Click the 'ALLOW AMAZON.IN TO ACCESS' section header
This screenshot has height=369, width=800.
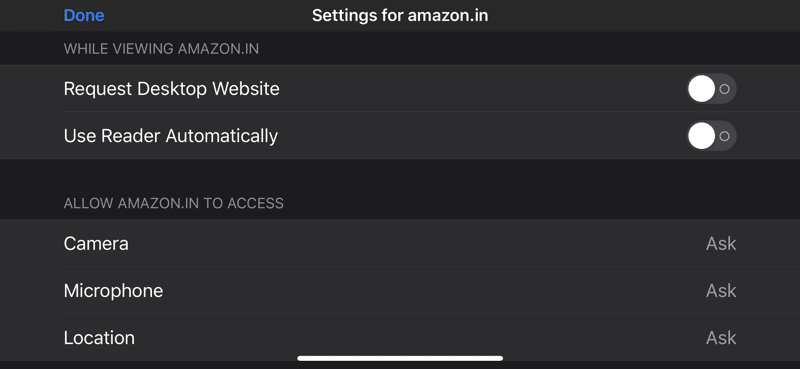173,203
